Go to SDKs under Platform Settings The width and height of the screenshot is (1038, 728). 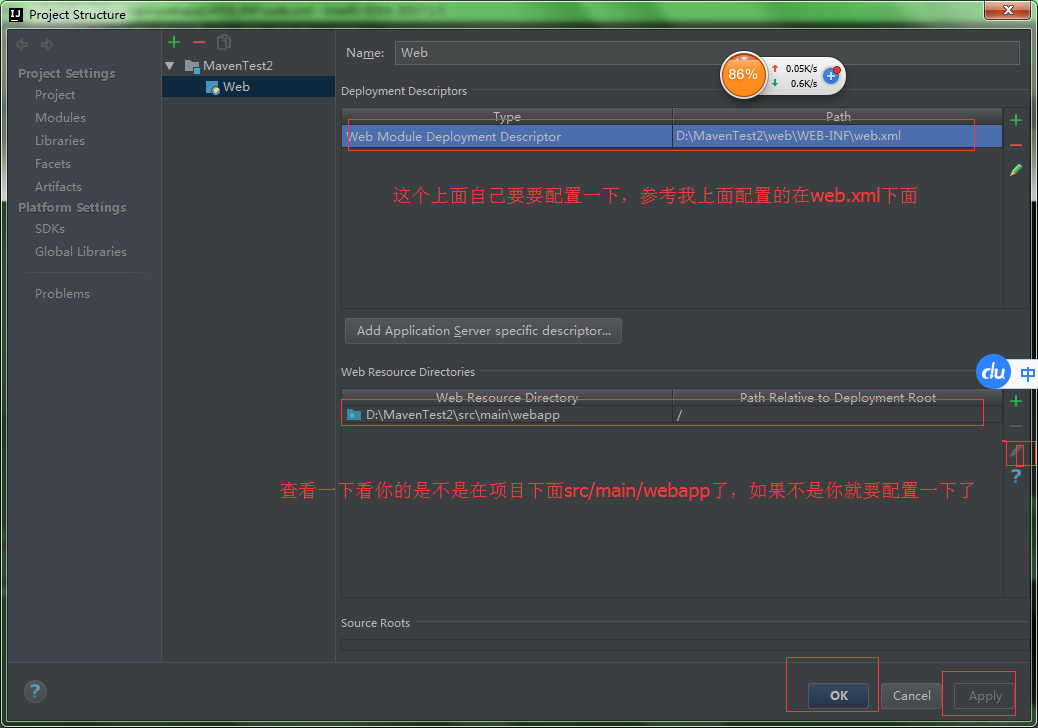coord(50,229)
